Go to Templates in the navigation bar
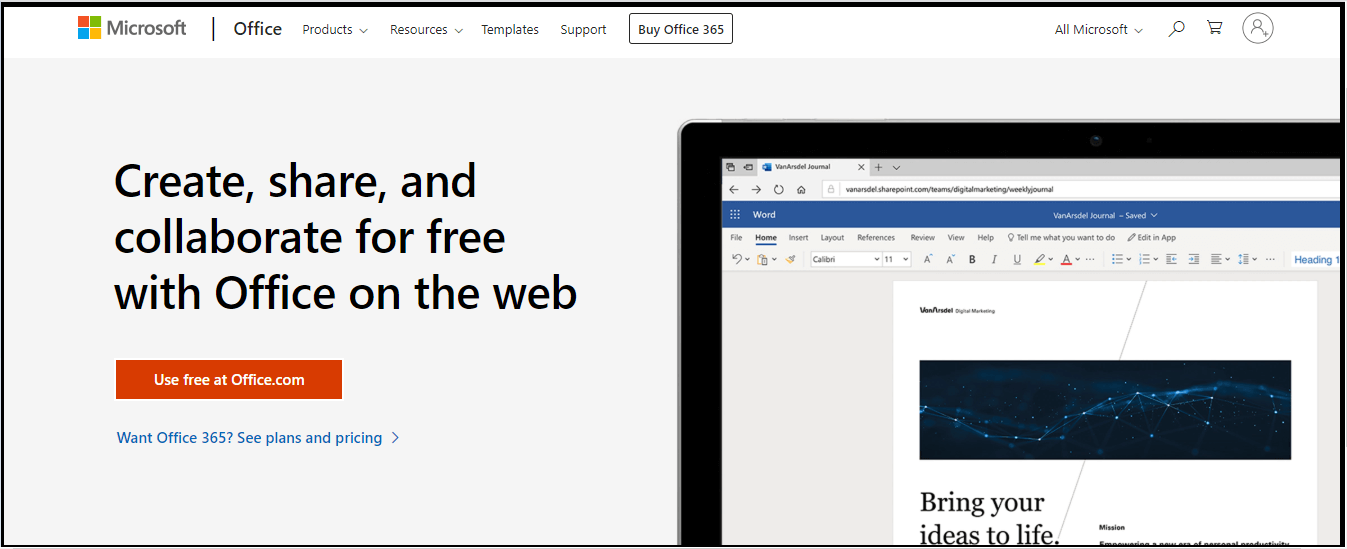1347x549 pixels. click(x=510, y=30)
